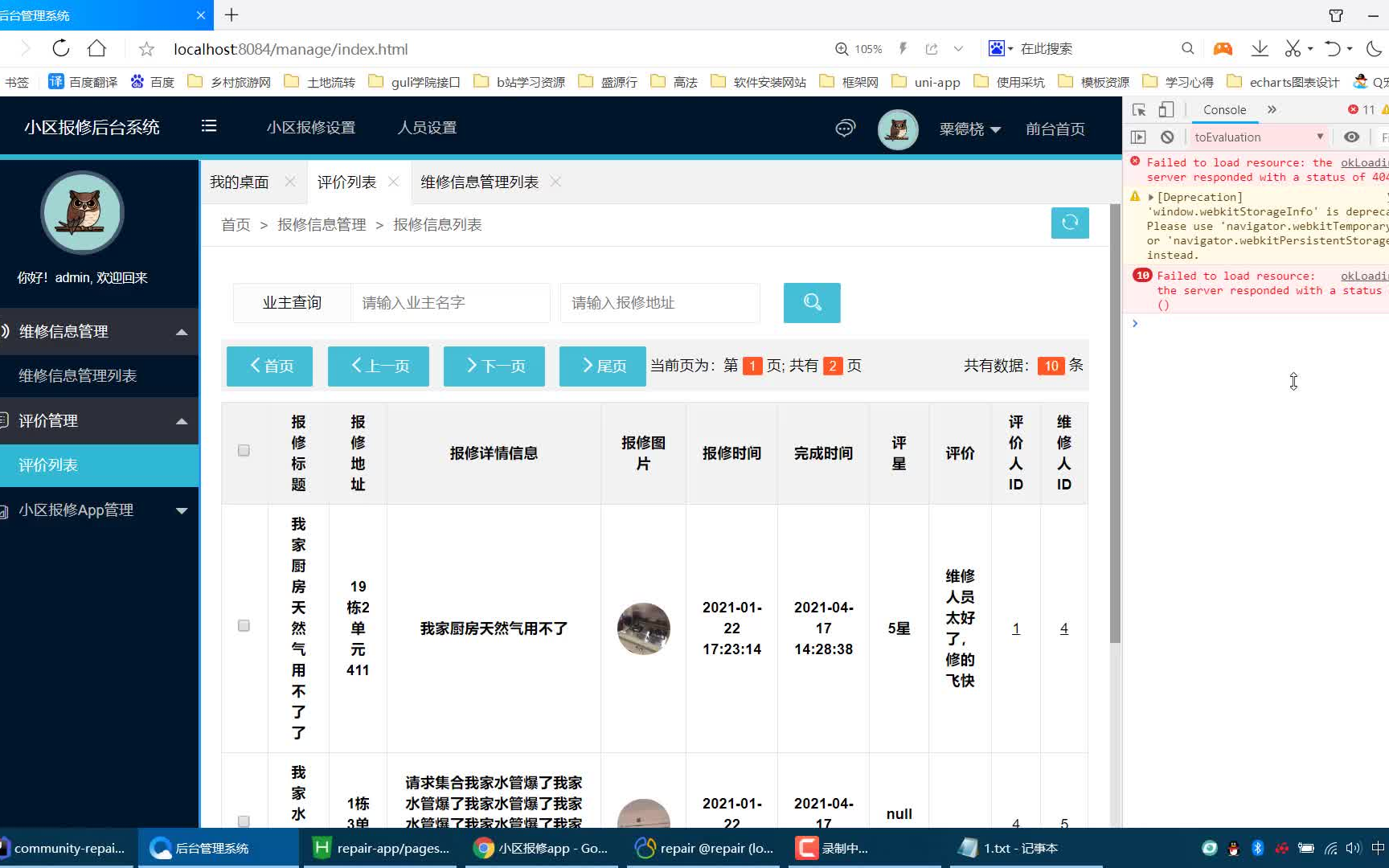1389x868 pixels.
Task: Click the 百度翻译 bookmark
Action: coord(83,82)
